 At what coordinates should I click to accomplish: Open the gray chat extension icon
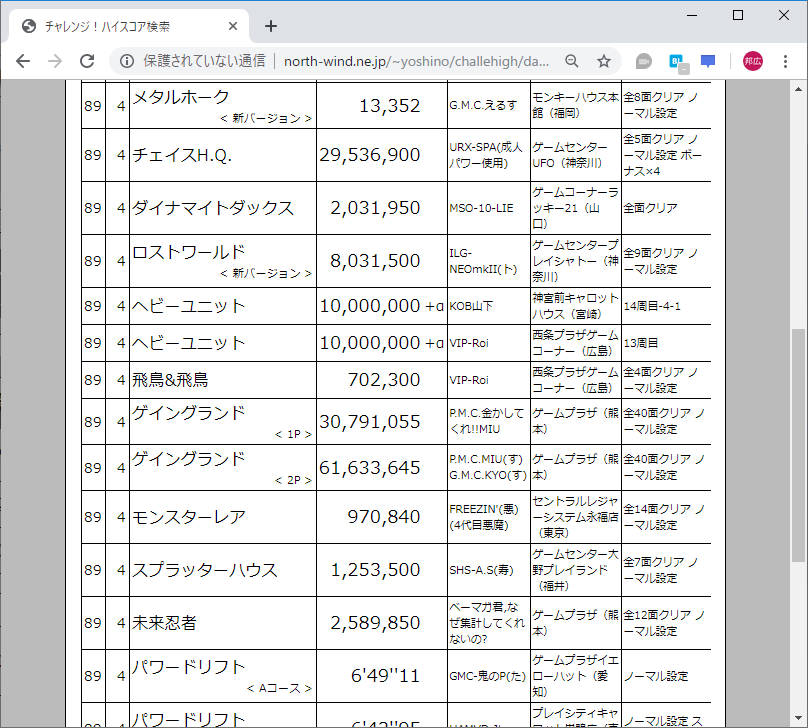[643, 61]
